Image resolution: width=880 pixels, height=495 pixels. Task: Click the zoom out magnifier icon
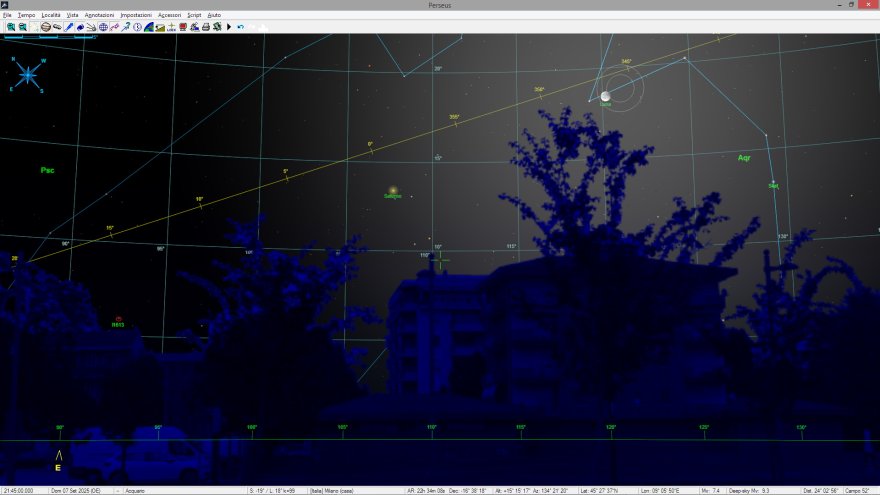[x=22, y=27]
